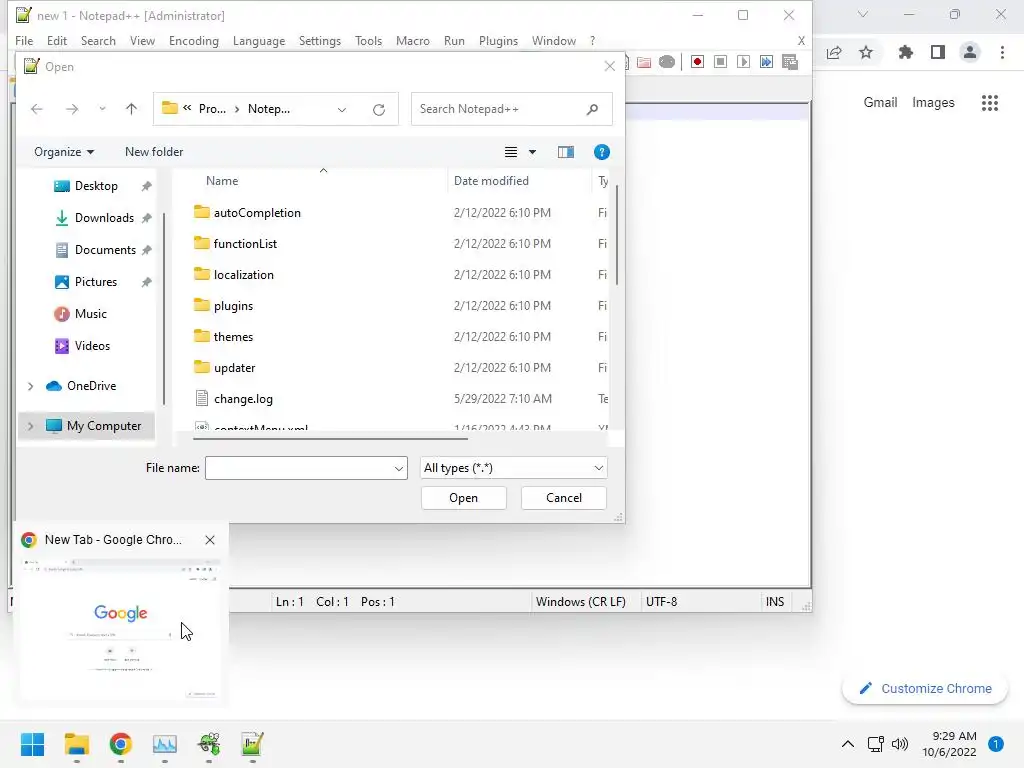The image size is (1024, 768).
Task: Open Images link in Chrome
Action: click(933, 103)
